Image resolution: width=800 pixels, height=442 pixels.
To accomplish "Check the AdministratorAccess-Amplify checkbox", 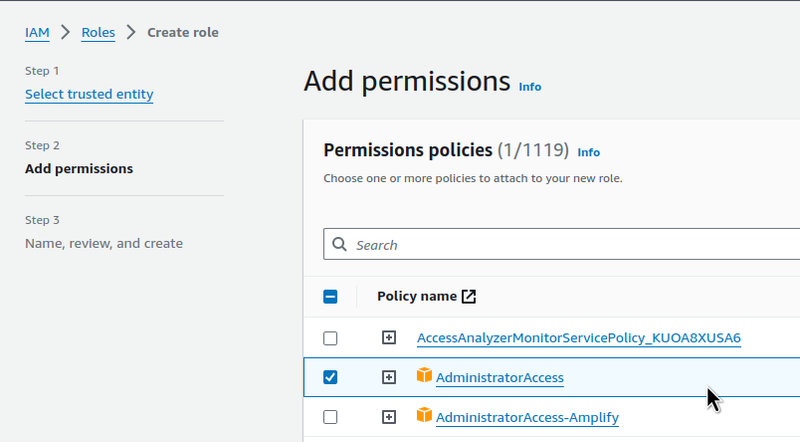I will 330,417.
